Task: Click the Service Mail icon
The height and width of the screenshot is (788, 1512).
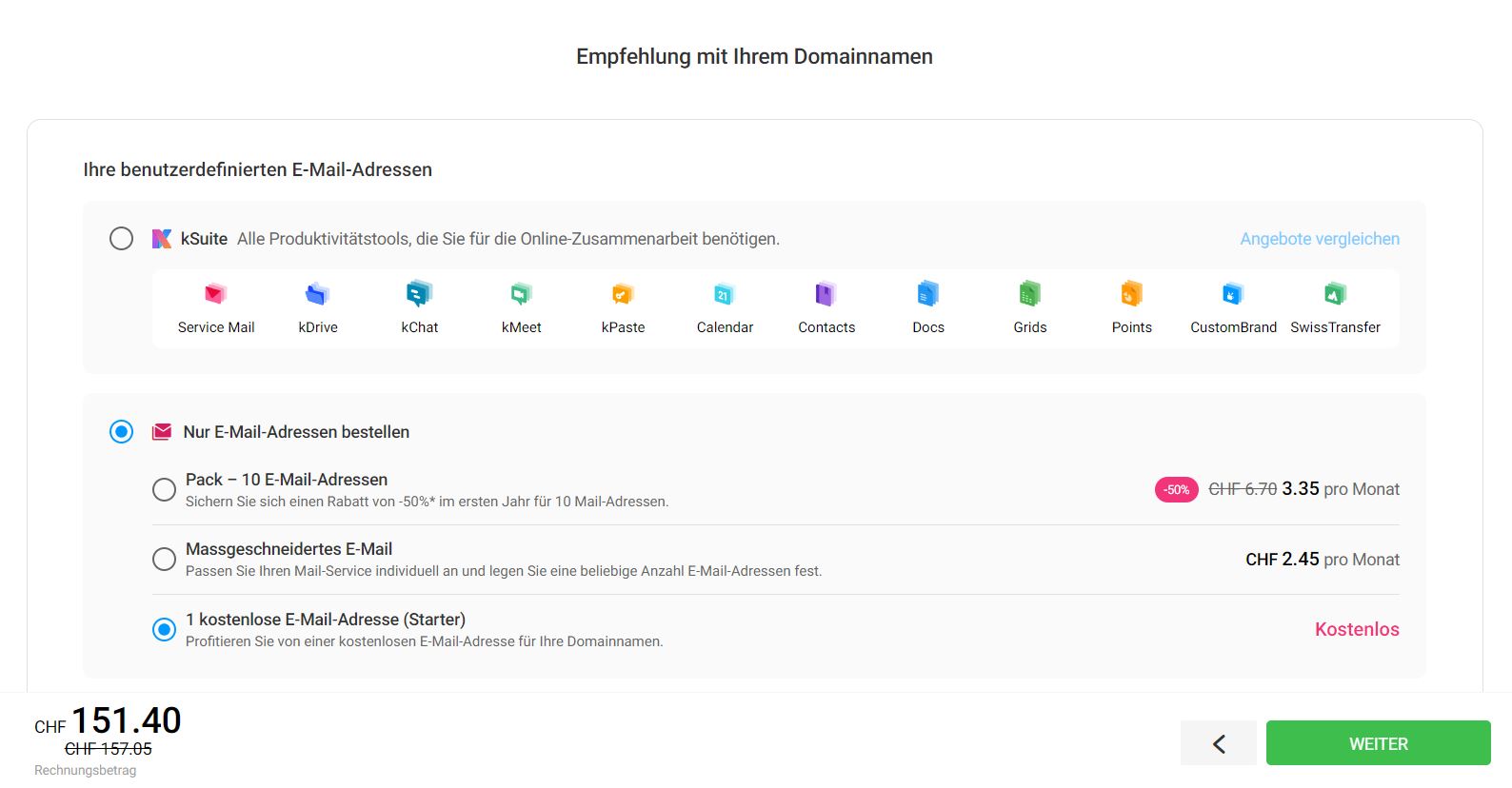Action: (x=216, y=294)
